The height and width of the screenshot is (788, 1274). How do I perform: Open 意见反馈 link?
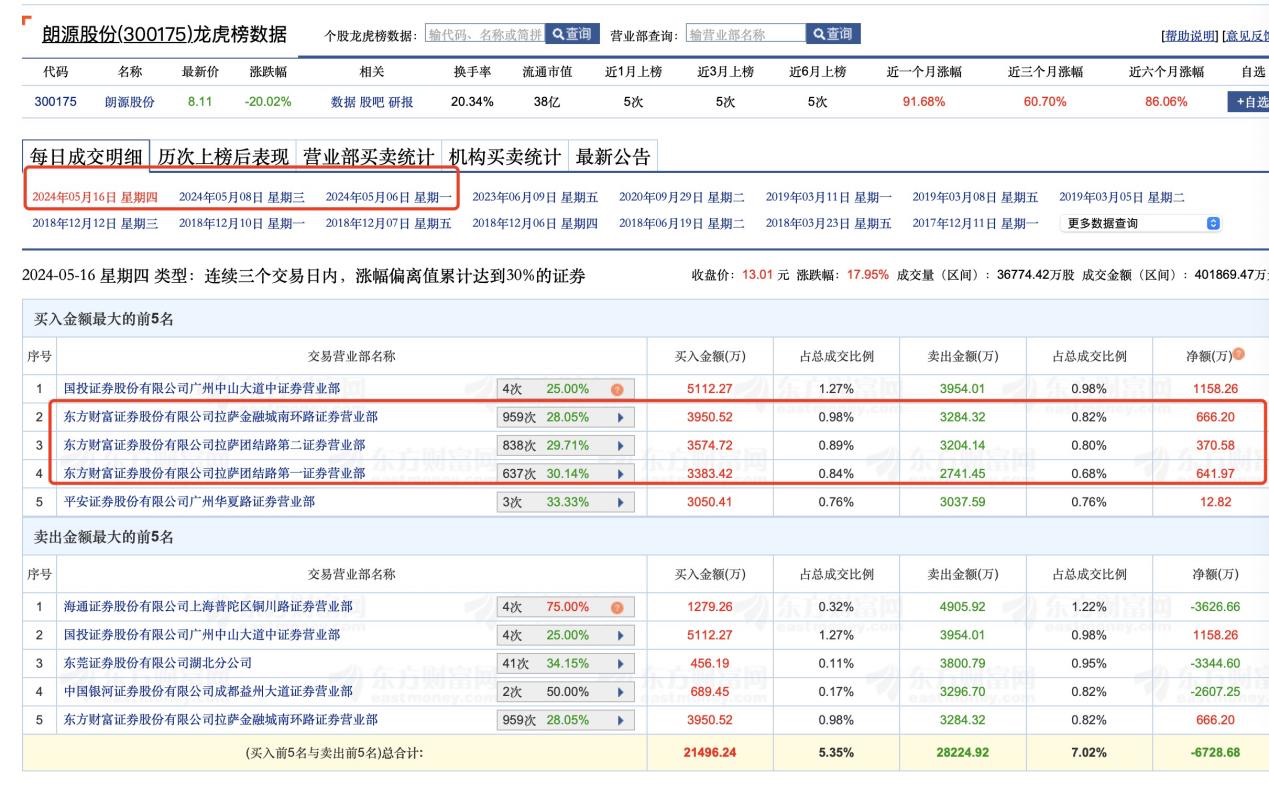click(1246, 36)
